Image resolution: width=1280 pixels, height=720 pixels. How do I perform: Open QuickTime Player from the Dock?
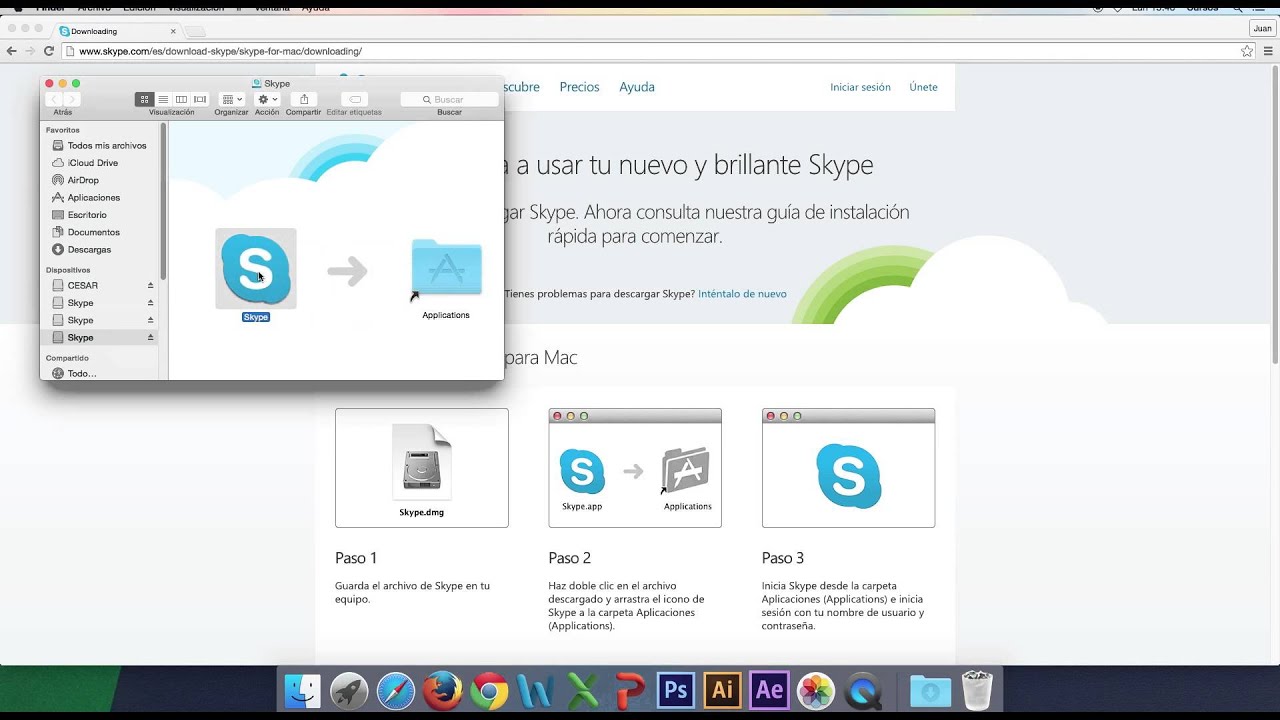click(863, 691)
